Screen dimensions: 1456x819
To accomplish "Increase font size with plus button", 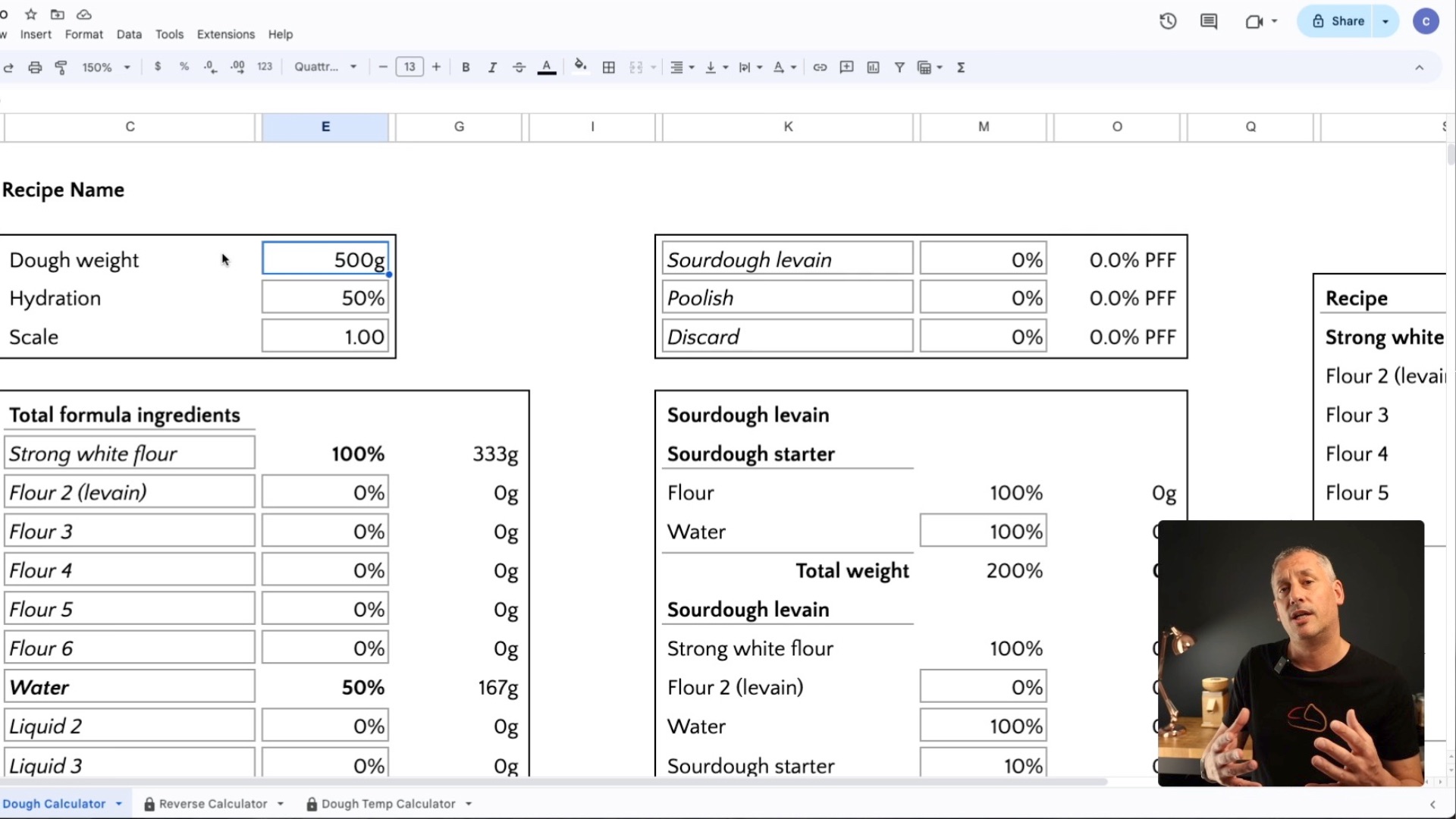I will point(436,67).
